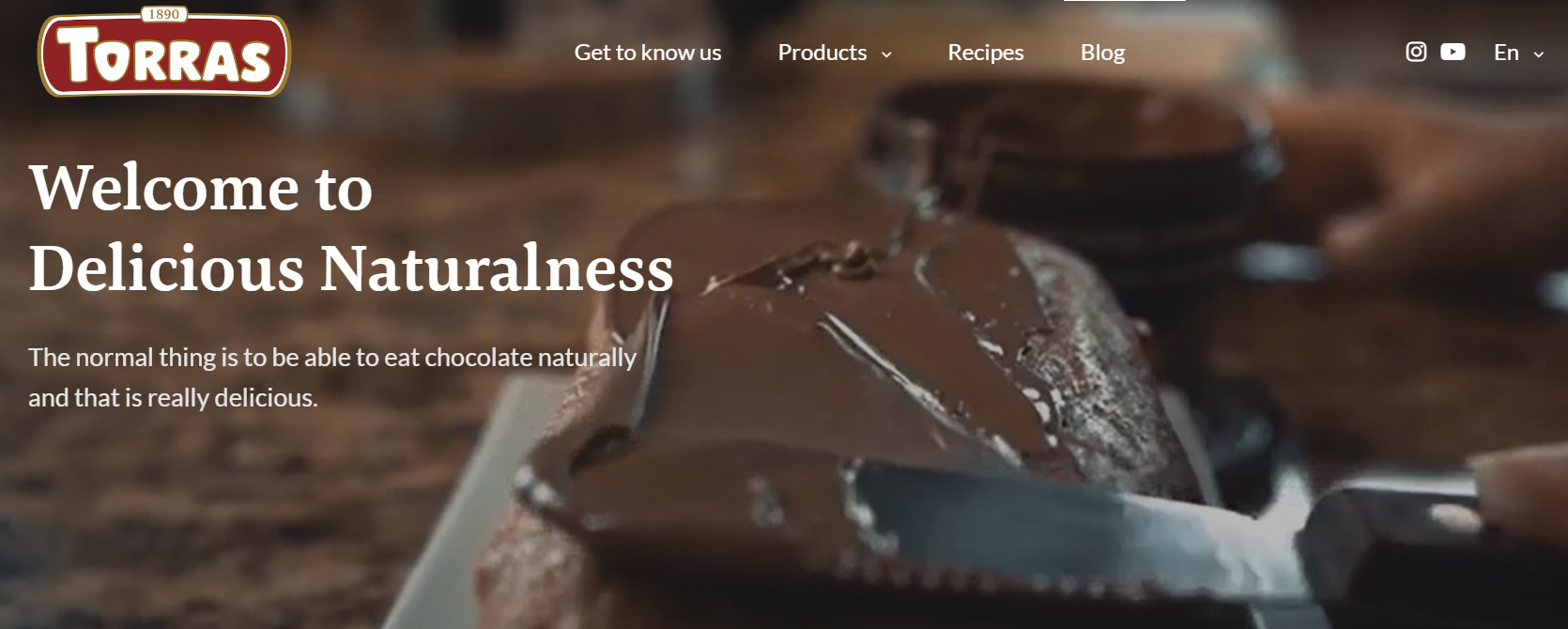Open the Products dropdown menu label

point(822,53)
